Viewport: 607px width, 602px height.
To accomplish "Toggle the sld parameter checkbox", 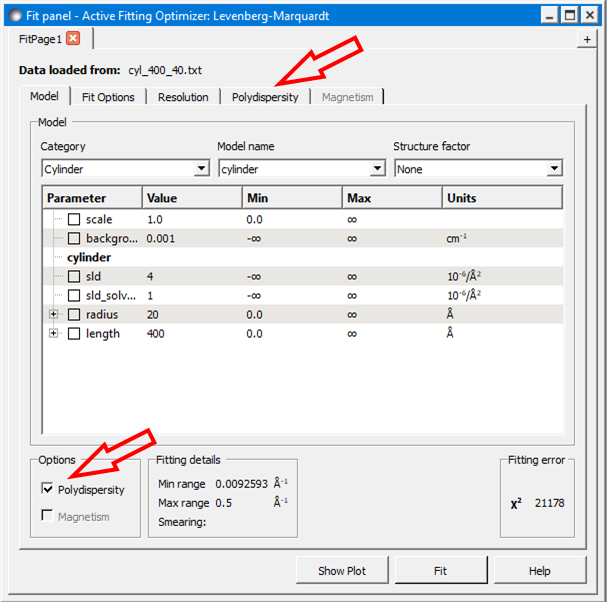I will click(x=74, y=276).
